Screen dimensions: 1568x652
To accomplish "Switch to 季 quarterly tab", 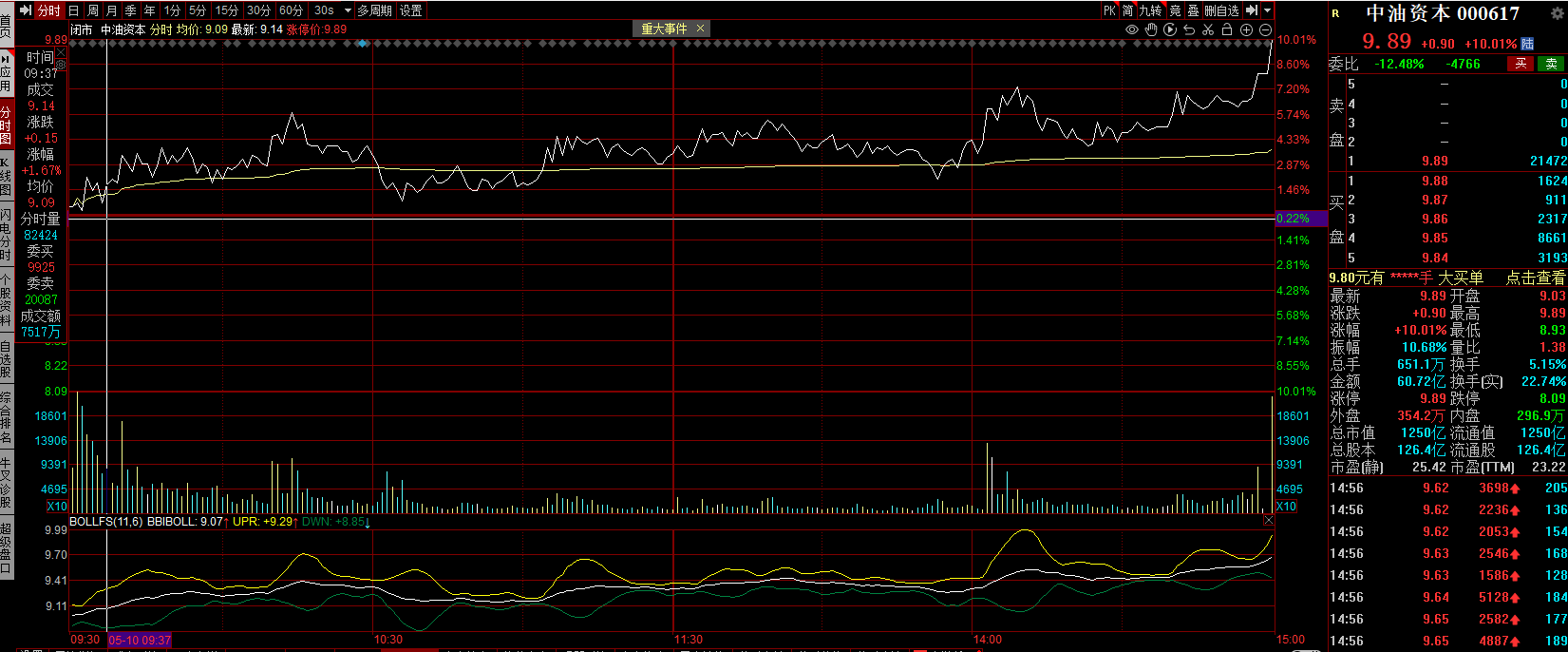I will point(131,10).
